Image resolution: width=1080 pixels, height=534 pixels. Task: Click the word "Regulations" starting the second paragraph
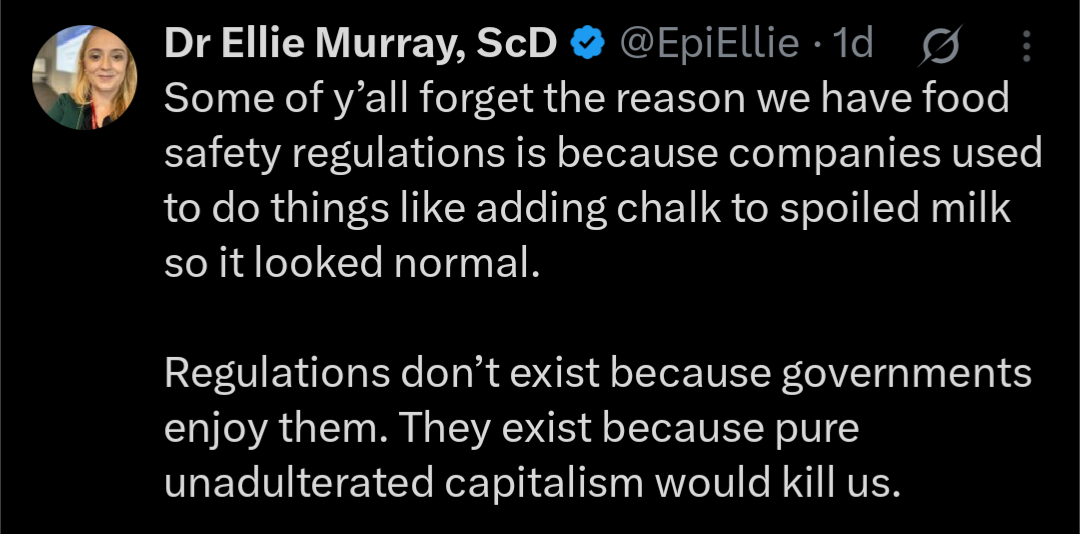coord(276,373)
